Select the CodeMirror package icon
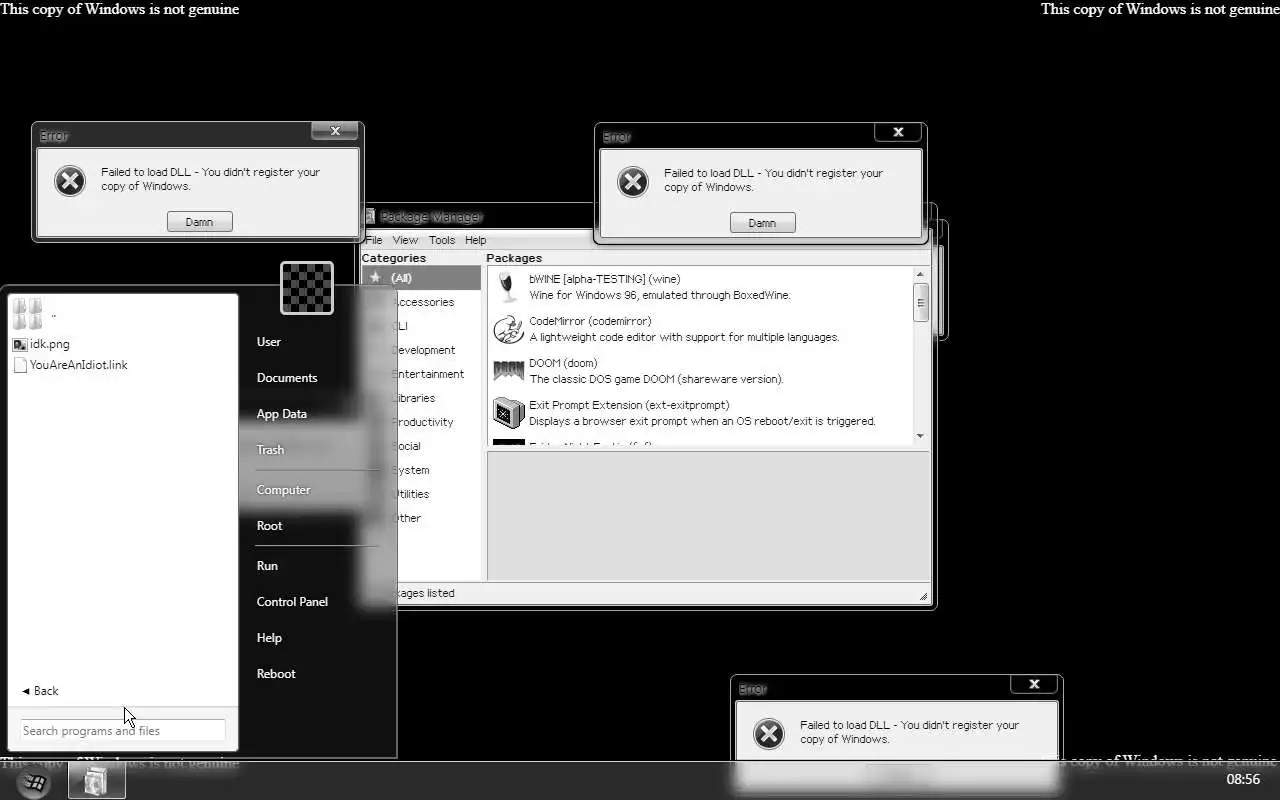The height and width of the screenshot is (800, 1280). pyautogui.click(x=508, y=329)
